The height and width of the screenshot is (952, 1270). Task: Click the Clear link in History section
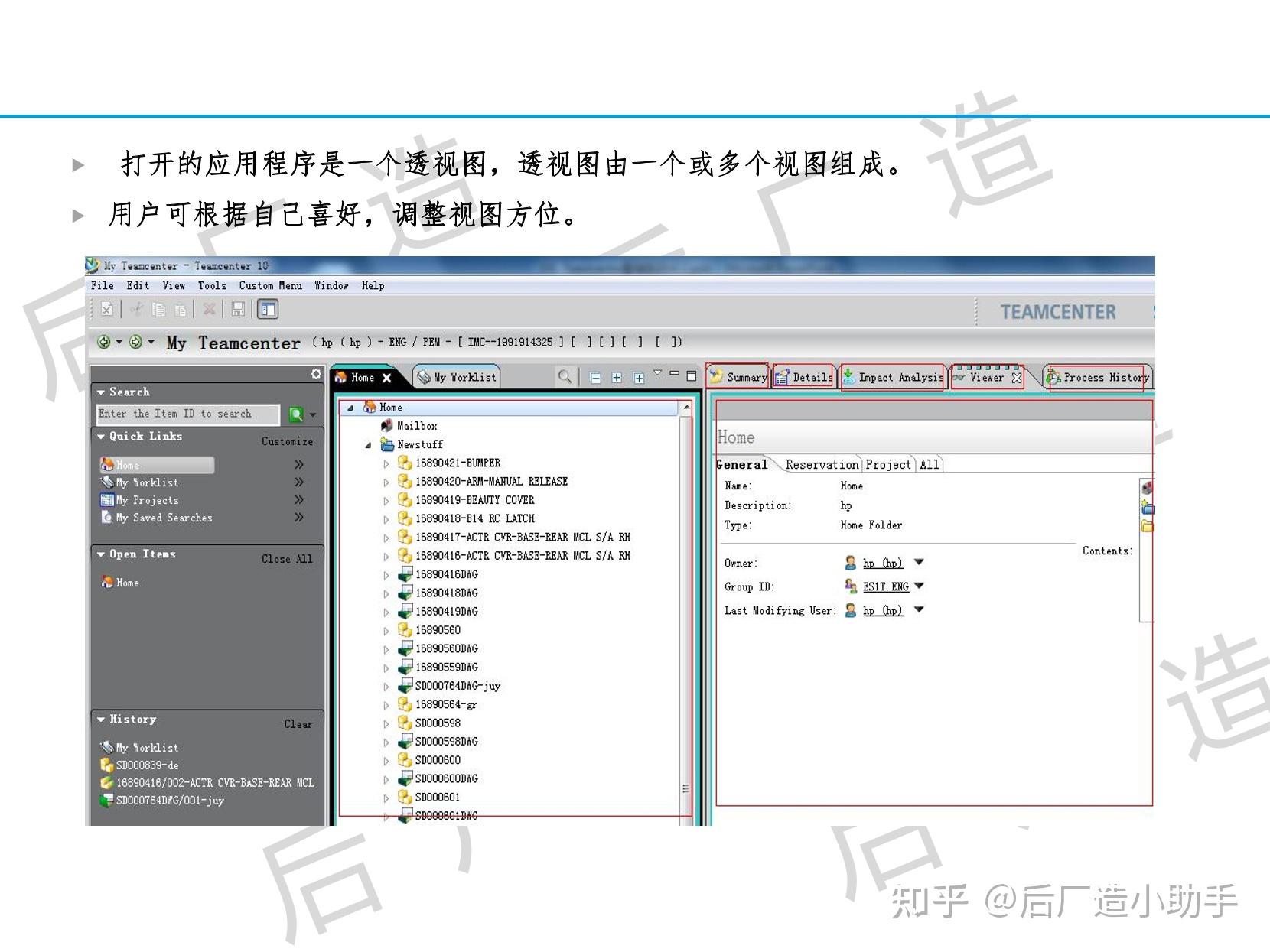(x=298, y=724)
